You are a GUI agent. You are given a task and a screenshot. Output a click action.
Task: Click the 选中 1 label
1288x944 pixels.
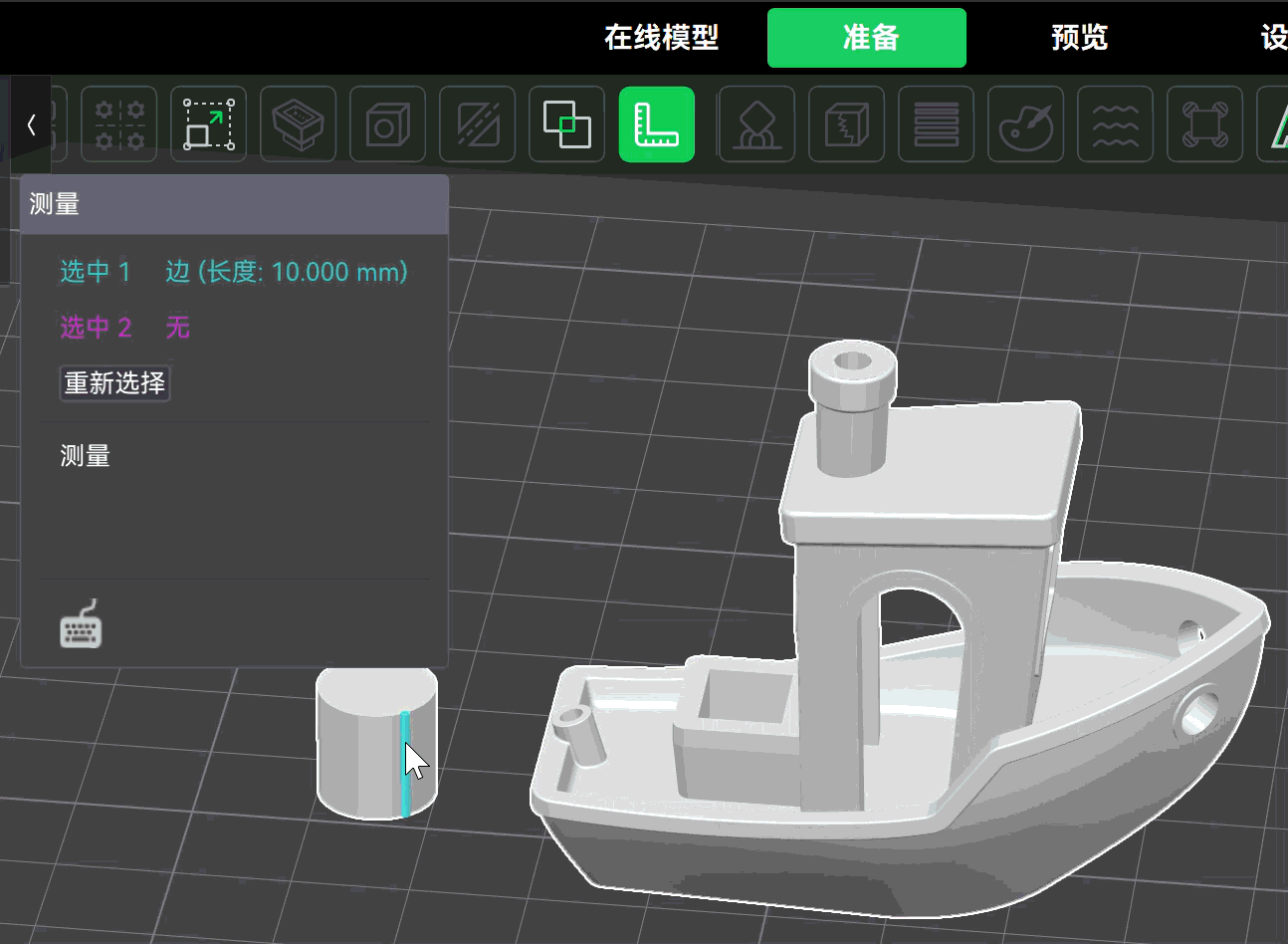(x=96, y=272)
